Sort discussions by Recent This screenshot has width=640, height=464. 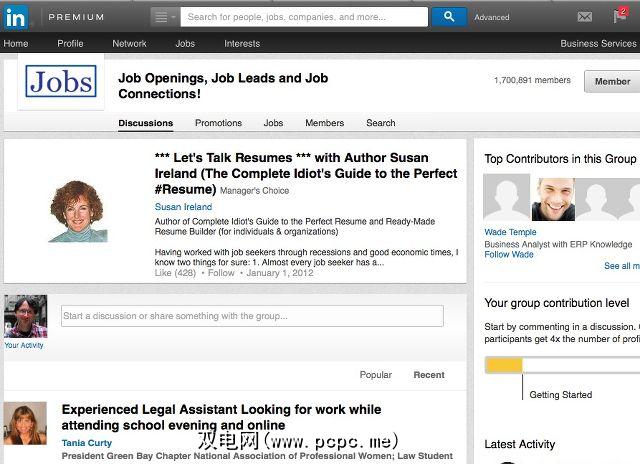[x=429, y=375]
